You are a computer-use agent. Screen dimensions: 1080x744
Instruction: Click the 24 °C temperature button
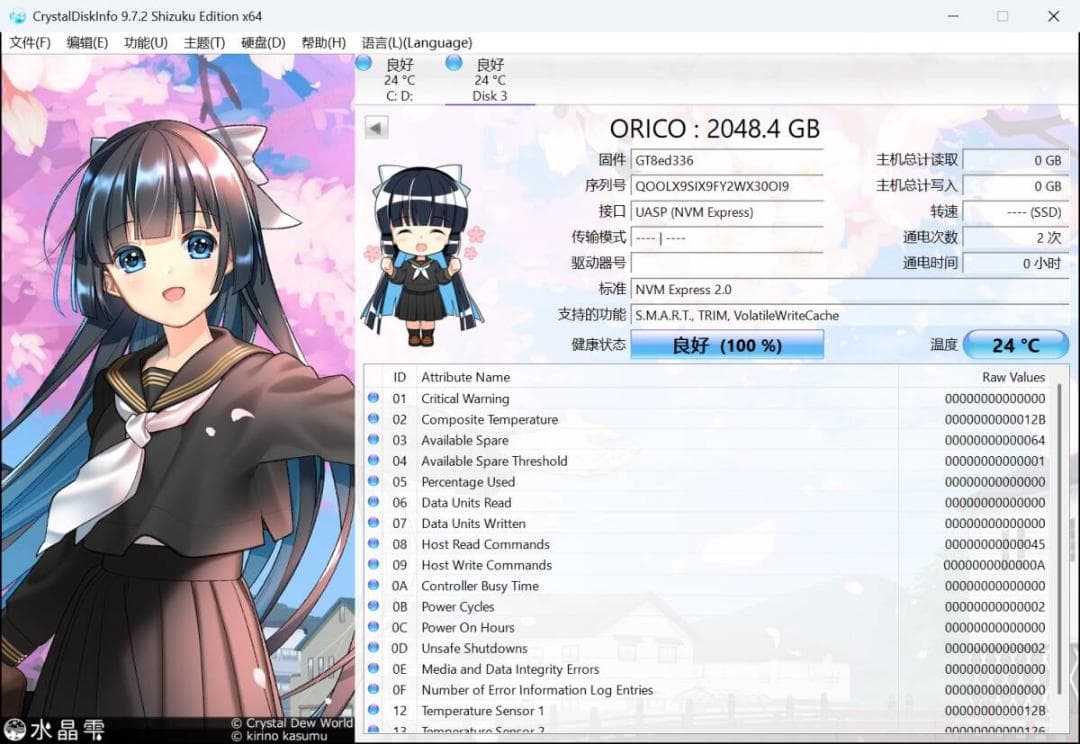[x=1016, y=344]
